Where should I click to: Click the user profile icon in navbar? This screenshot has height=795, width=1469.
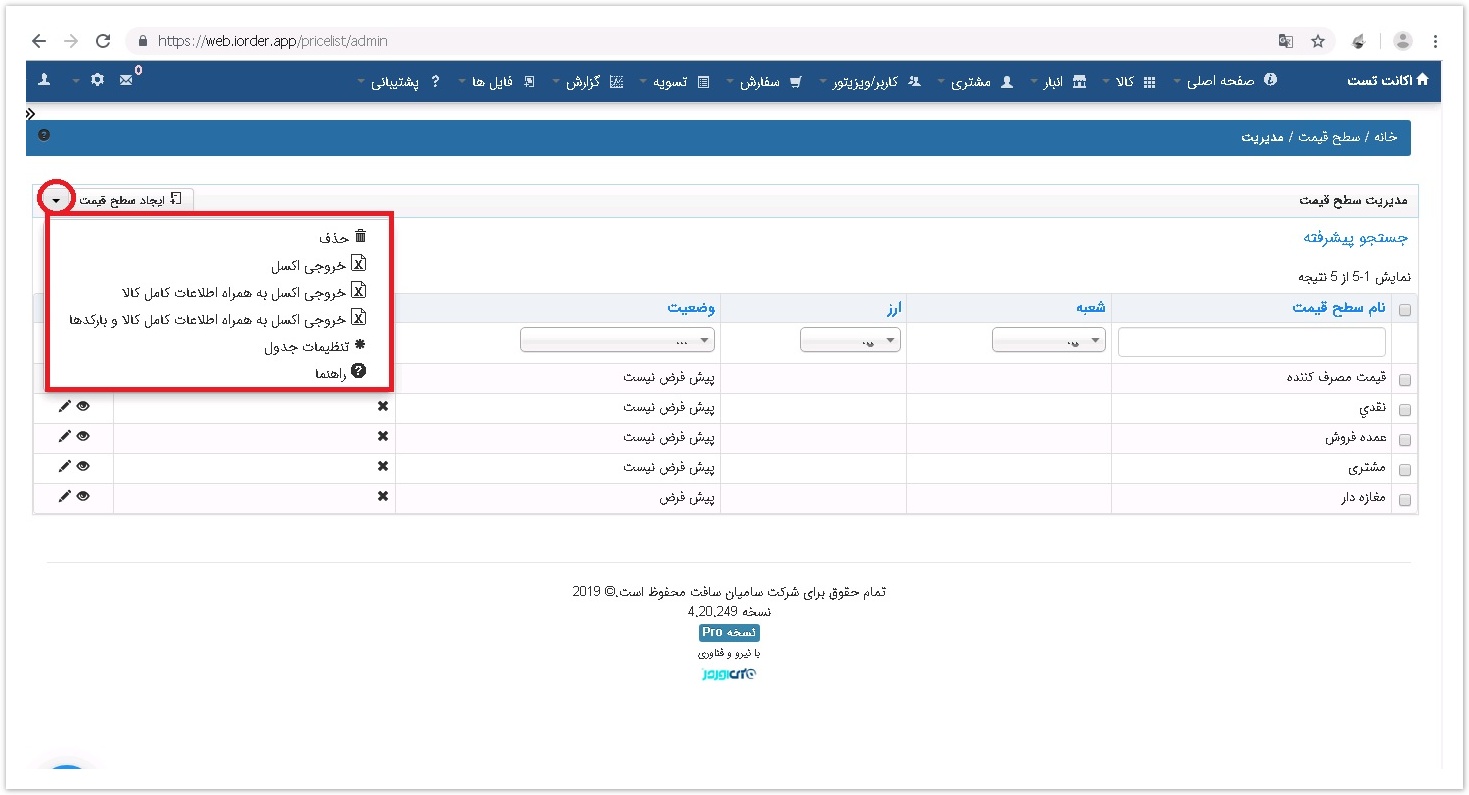pos(44,80)
